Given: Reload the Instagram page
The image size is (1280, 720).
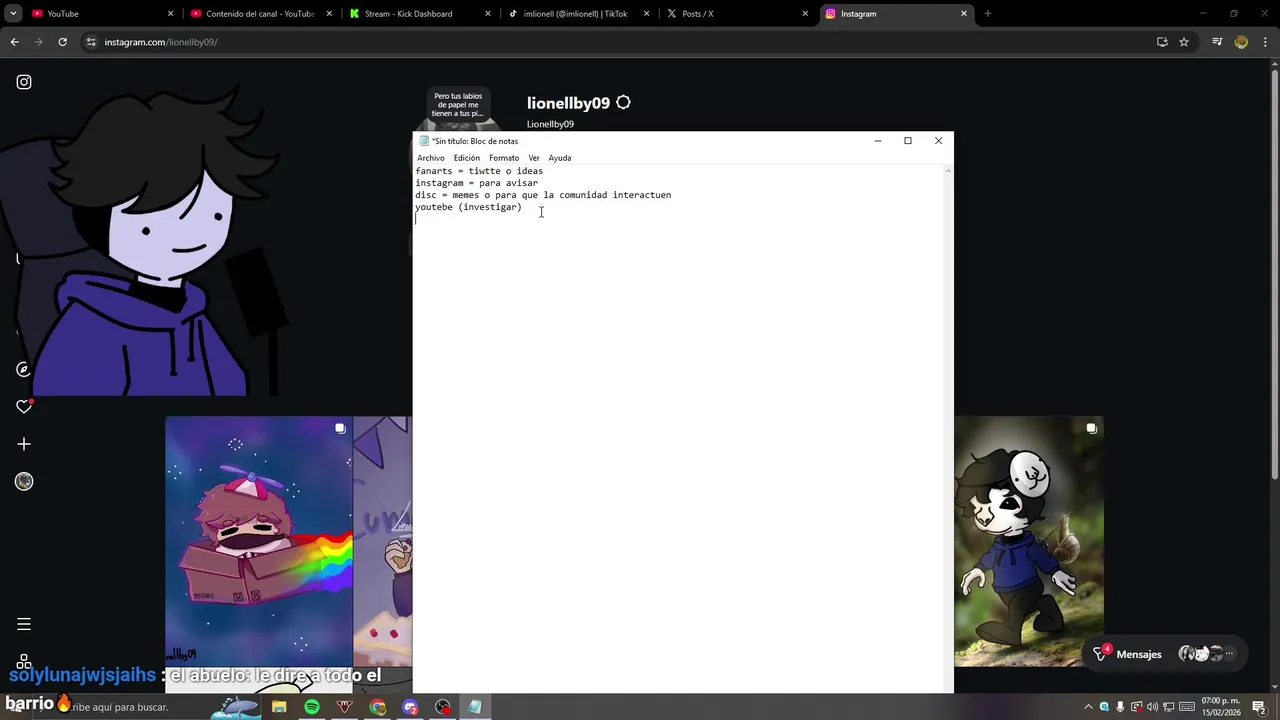Looking at the screenshot, I should click(62, 42).
